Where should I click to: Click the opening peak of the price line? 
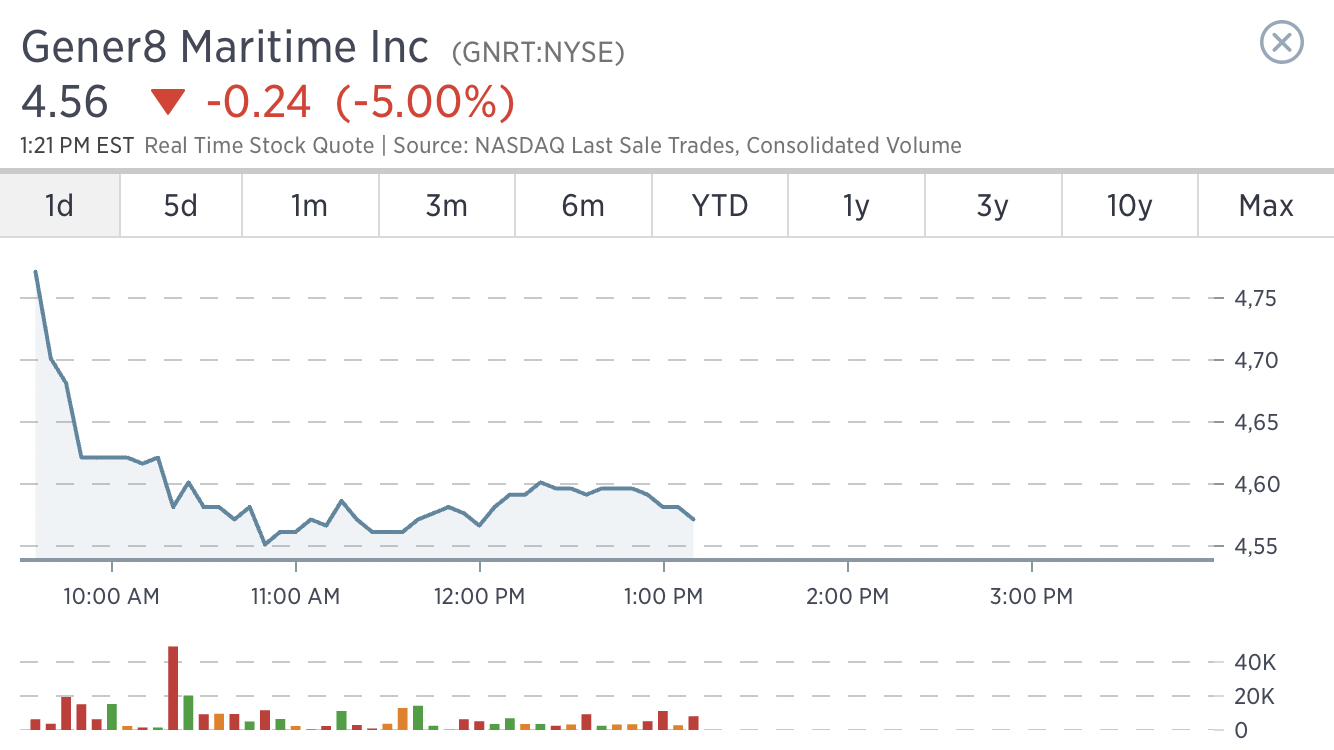click(x=36, y=272)
